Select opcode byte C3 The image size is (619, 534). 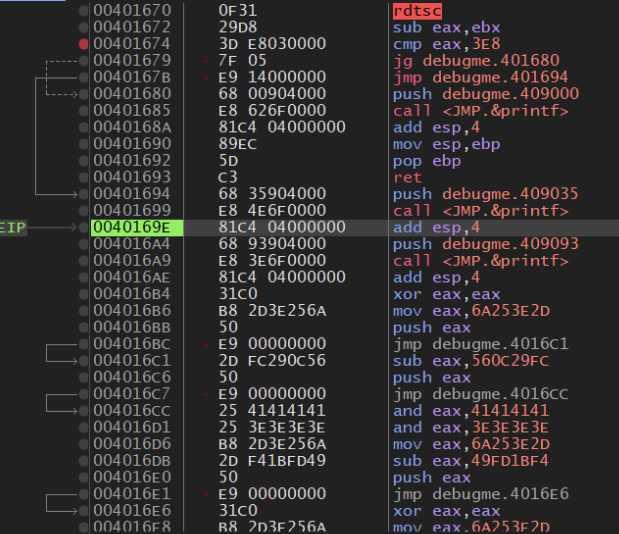(x=228, y=177)
